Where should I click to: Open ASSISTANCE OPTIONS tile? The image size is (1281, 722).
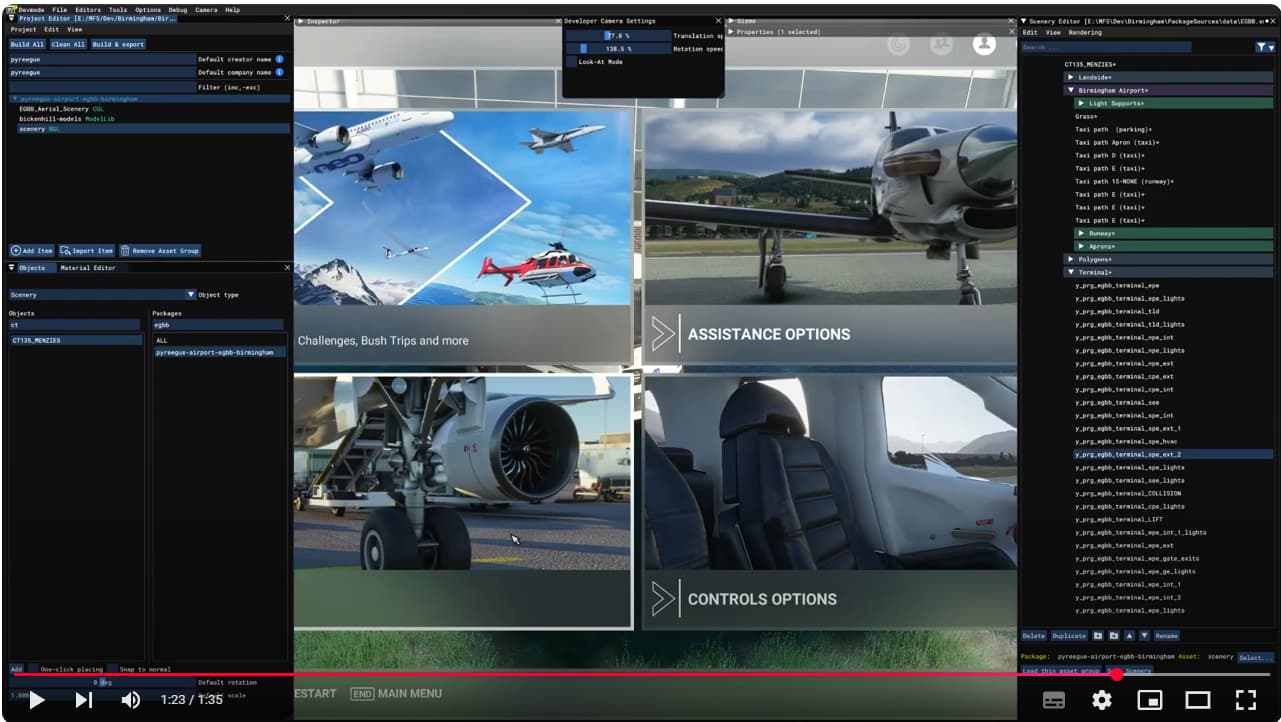(x=829, y=237)
